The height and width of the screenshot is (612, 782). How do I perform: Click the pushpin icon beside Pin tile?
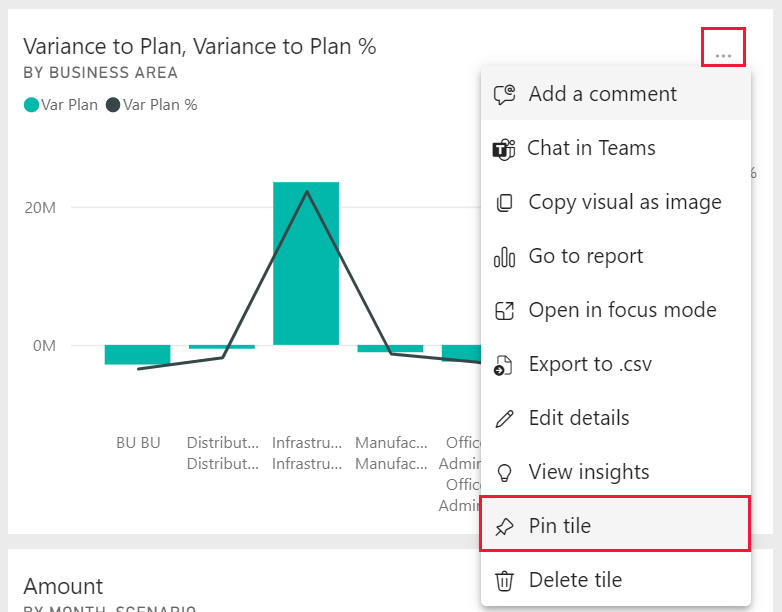pos(504,527)
